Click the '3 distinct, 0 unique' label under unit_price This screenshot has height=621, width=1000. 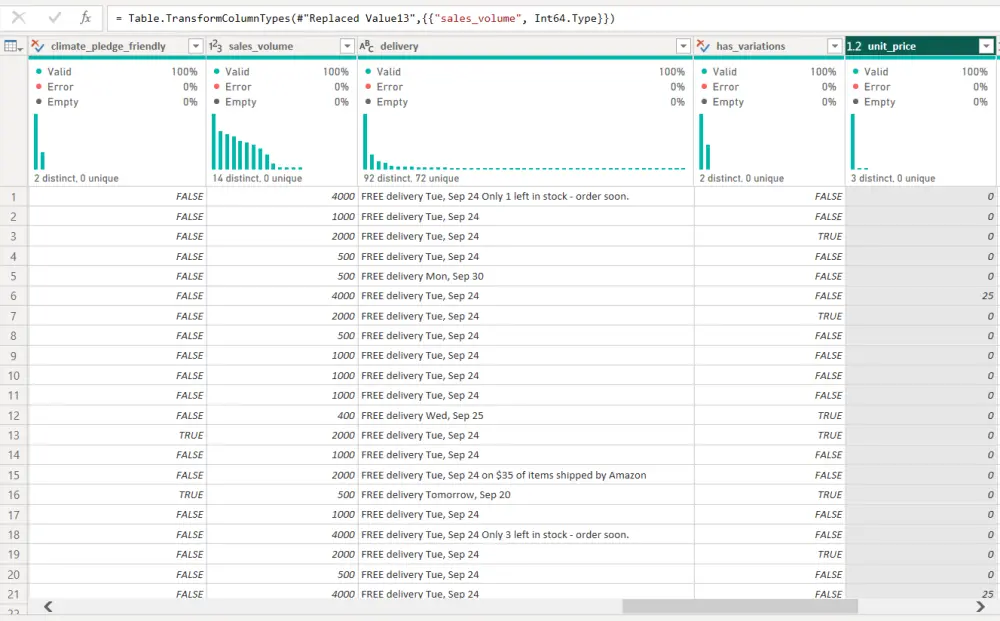[x=893, y=179]
